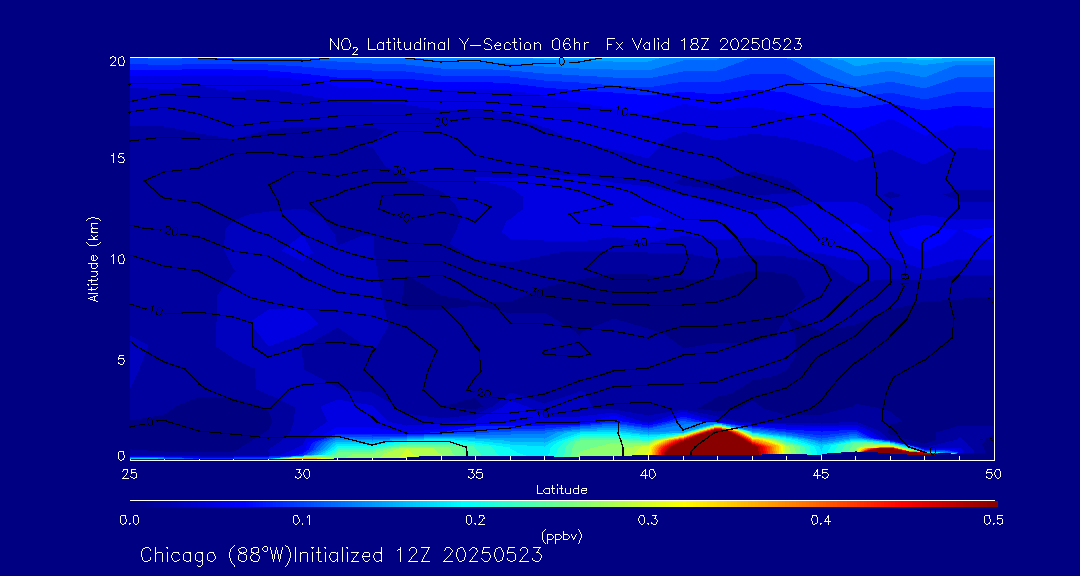Select the "(ppbv)" units label
1080x576 pixels.
[x=562, y=535]
